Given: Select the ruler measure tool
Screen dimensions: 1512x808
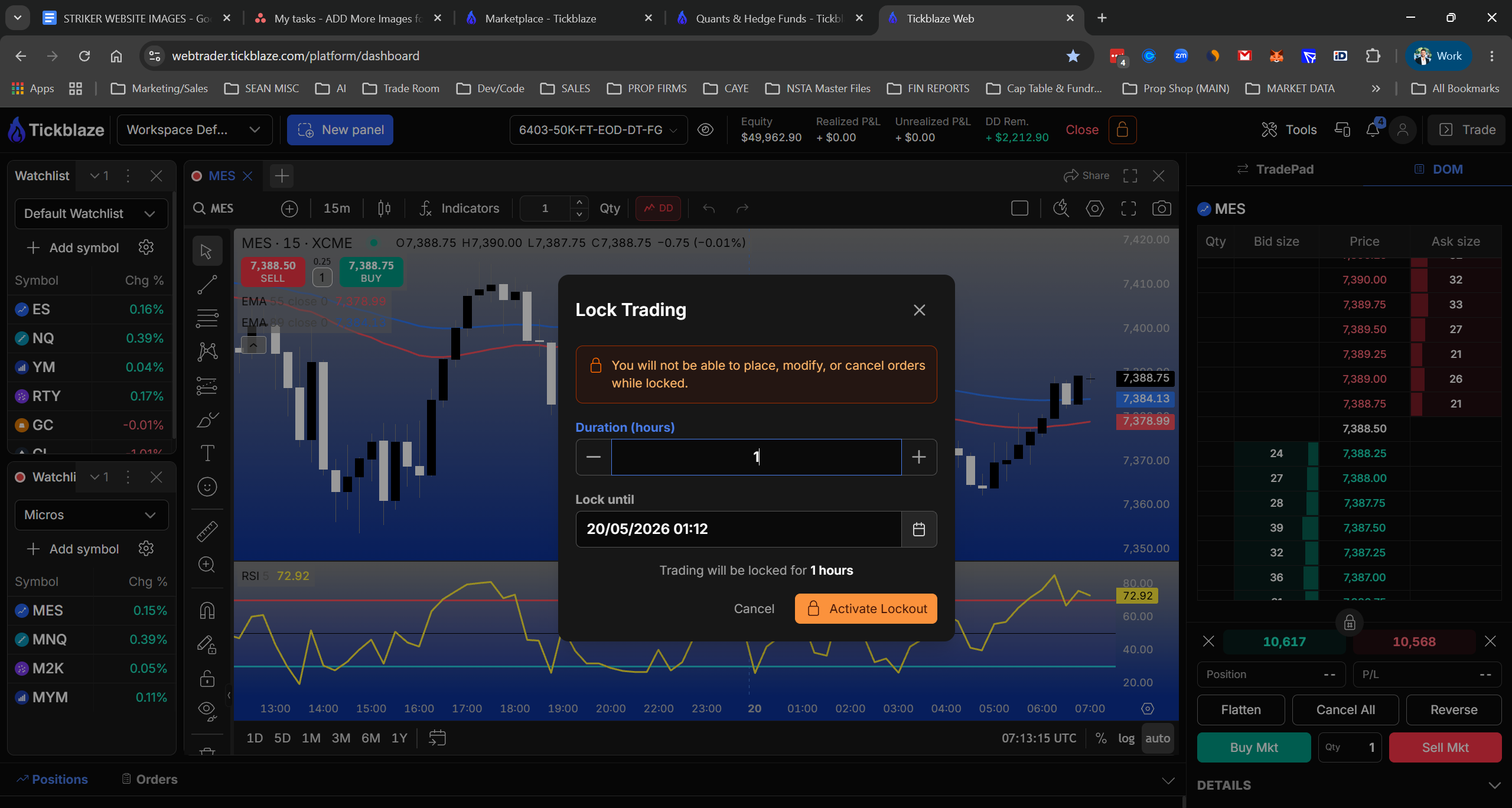Looking at the screenshot, I should click(x=207, y=531).
